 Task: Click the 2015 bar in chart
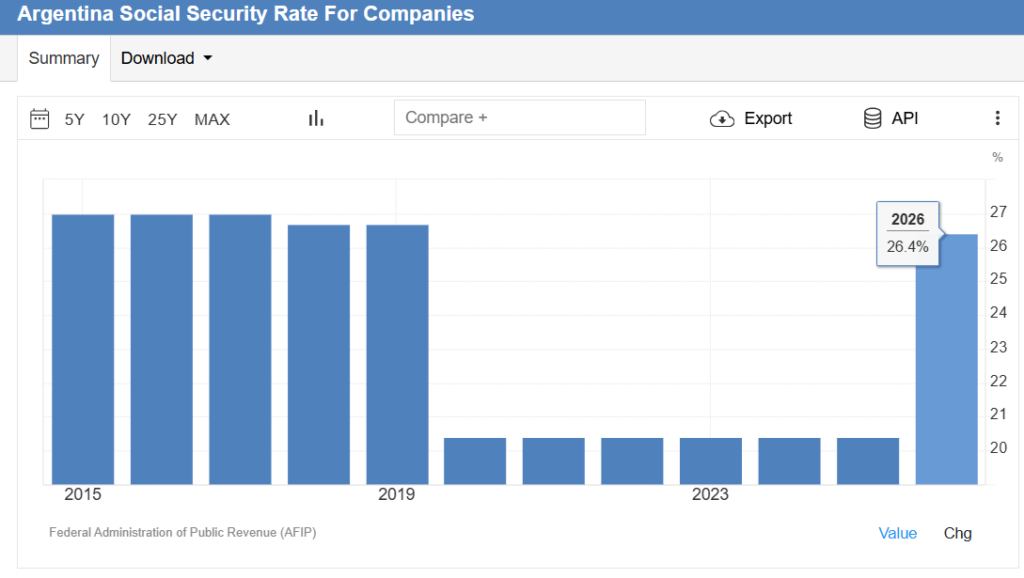[x=83, y=350]
